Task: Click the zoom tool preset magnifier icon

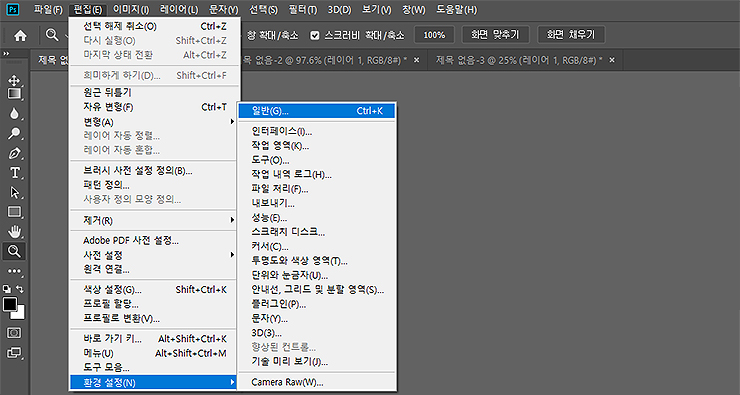Action: 52,34
